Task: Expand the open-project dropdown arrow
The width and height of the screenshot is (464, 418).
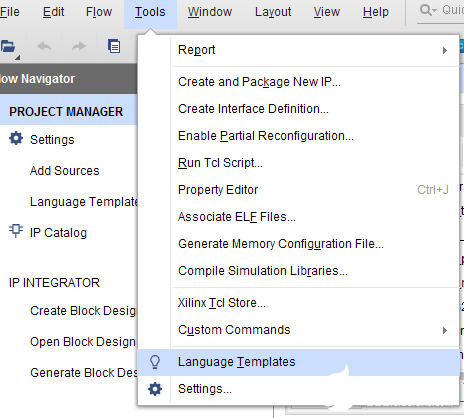Action: (x=17, y=58)
